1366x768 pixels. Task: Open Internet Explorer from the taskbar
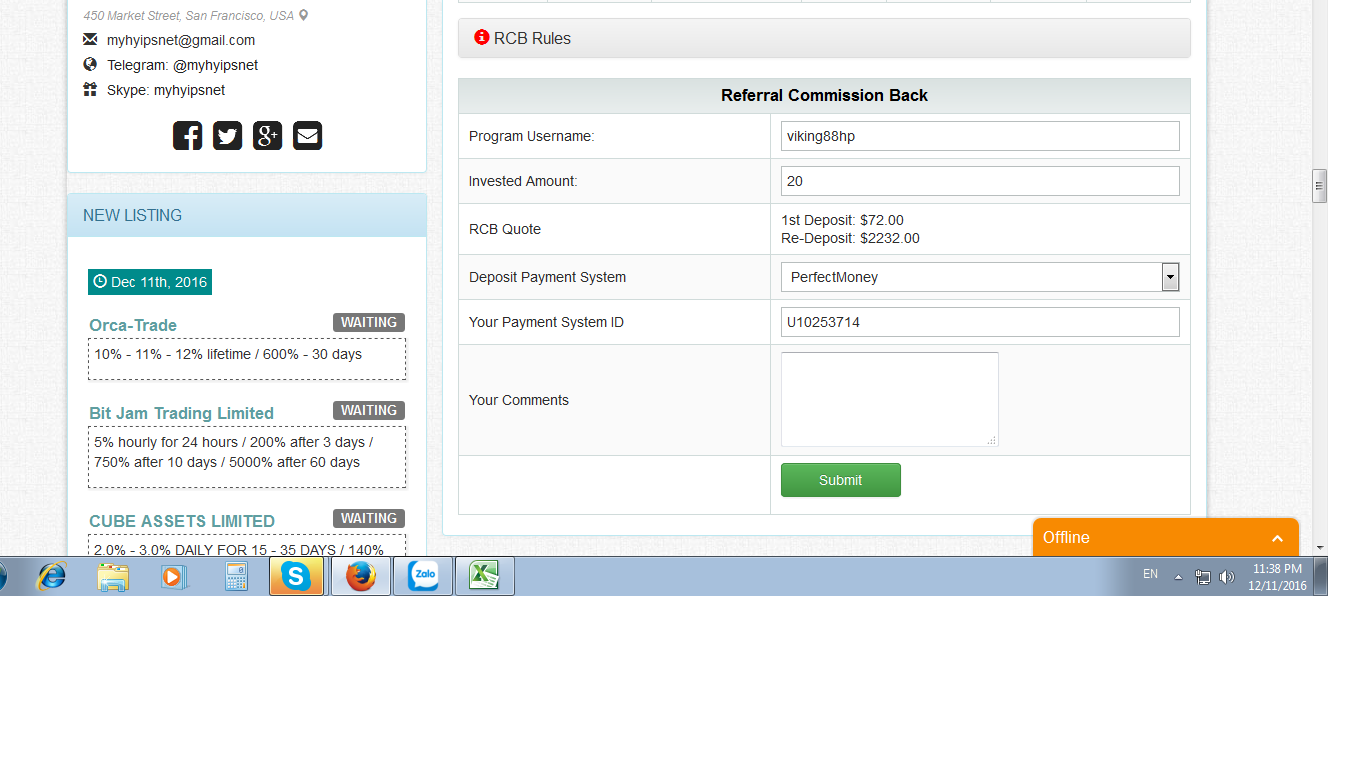(51, 576)
